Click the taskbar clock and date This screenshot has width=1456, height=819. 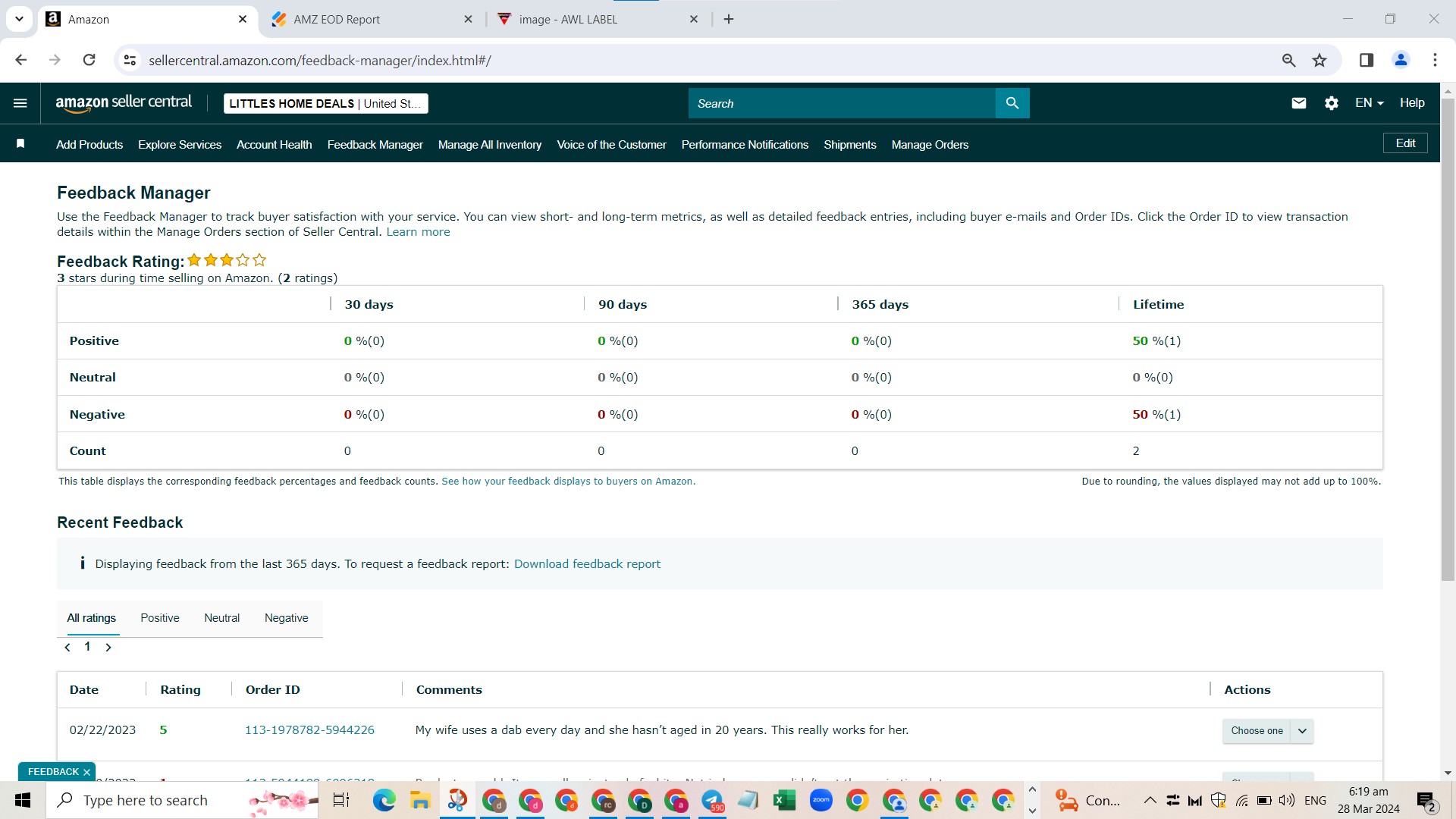pos(1369,800)
